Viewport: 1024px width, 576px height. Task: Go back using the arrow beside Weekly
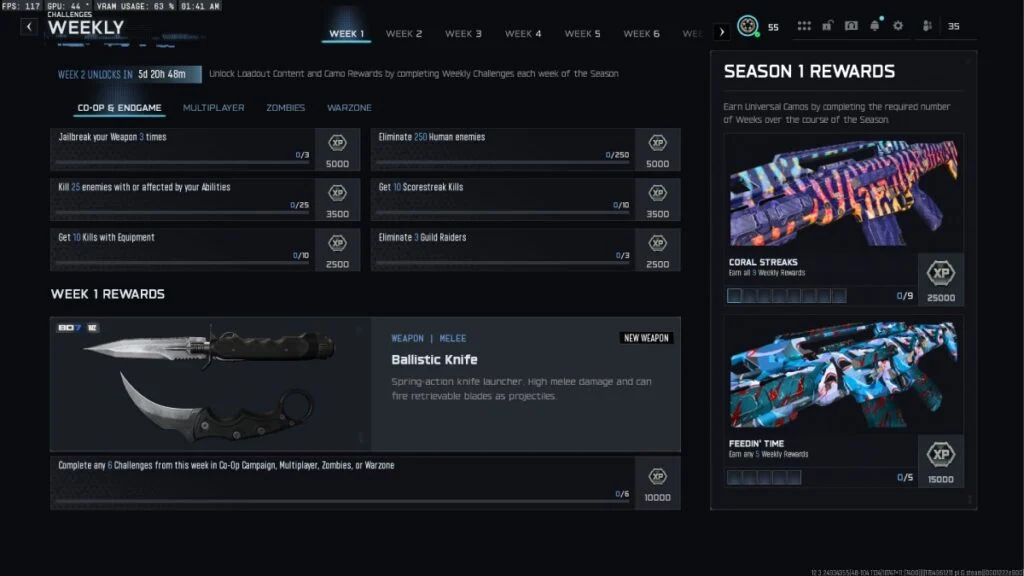[x=29, y=27]
